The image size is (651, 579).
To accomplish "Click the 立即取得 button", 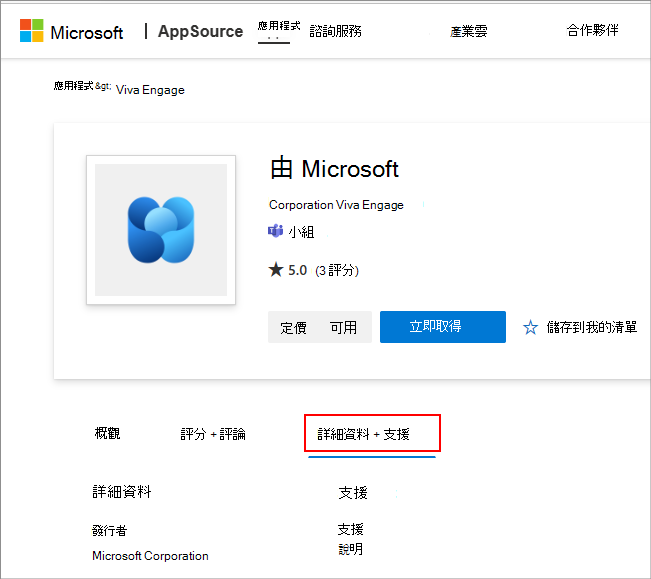I will point(443,327).
